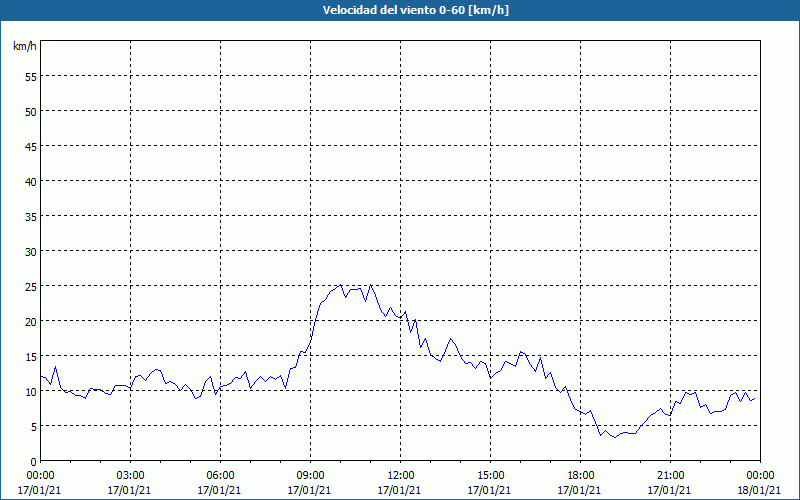Click the 17/01/21 date under 12:00
800x500 pixels.
point(399,490)
